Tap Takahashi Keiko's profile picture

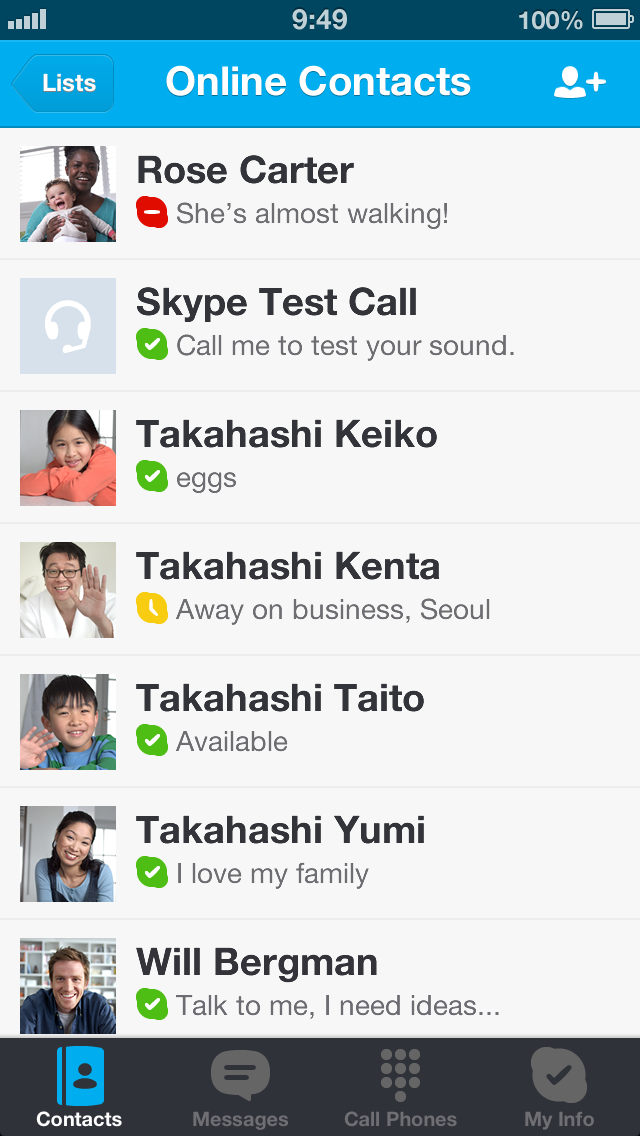click(x=68, y=458)
